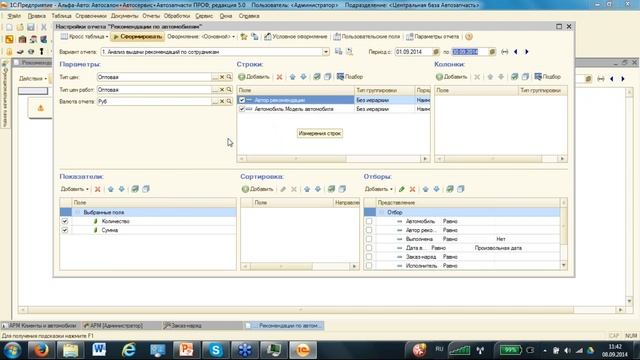
Task: Move Показатели field up
Action: [x=111, y=189]
